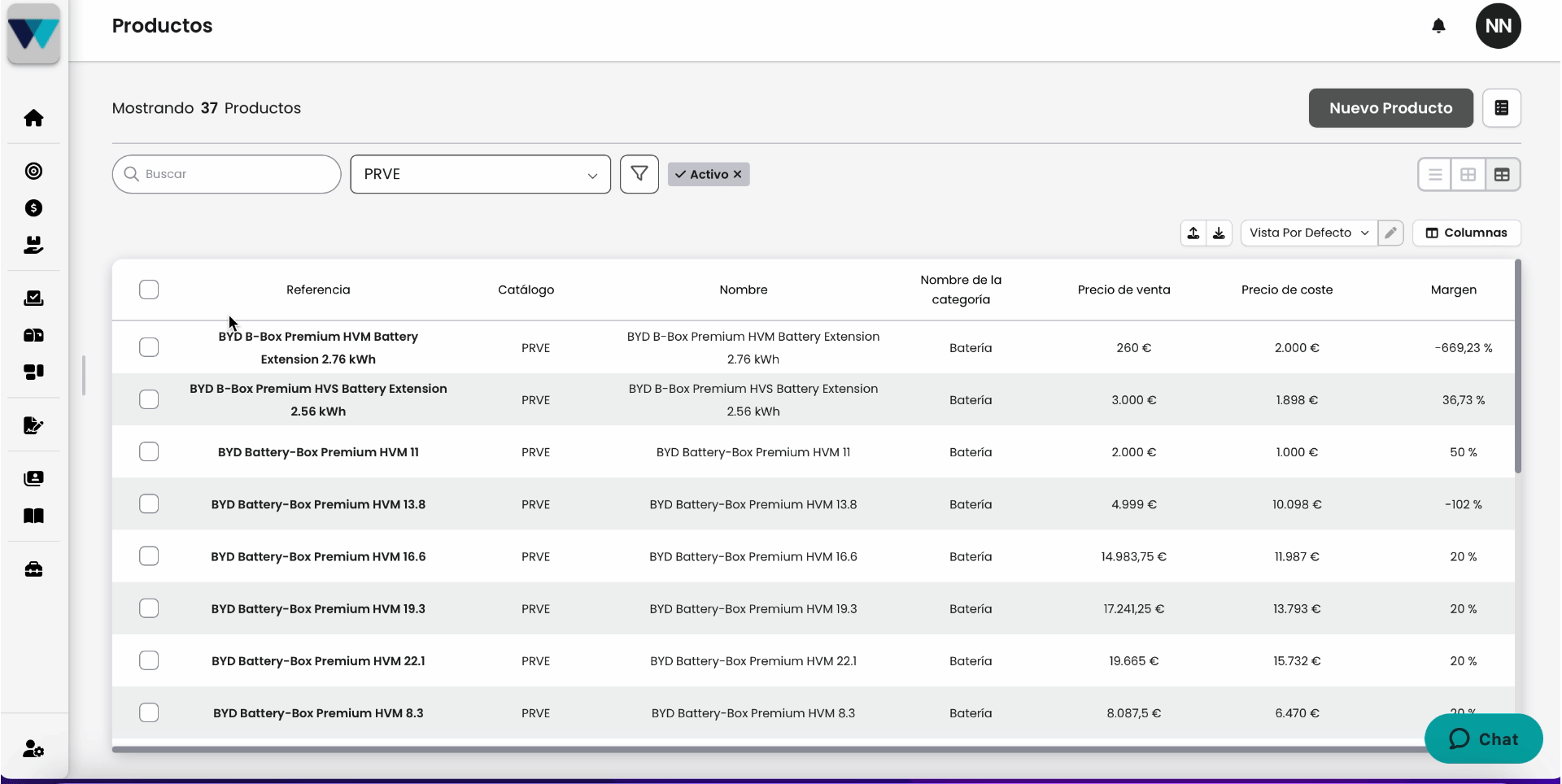Click the 36,73 % margin cell
This screenshot has height=784, width=1562.
(x=1463, y=400)
